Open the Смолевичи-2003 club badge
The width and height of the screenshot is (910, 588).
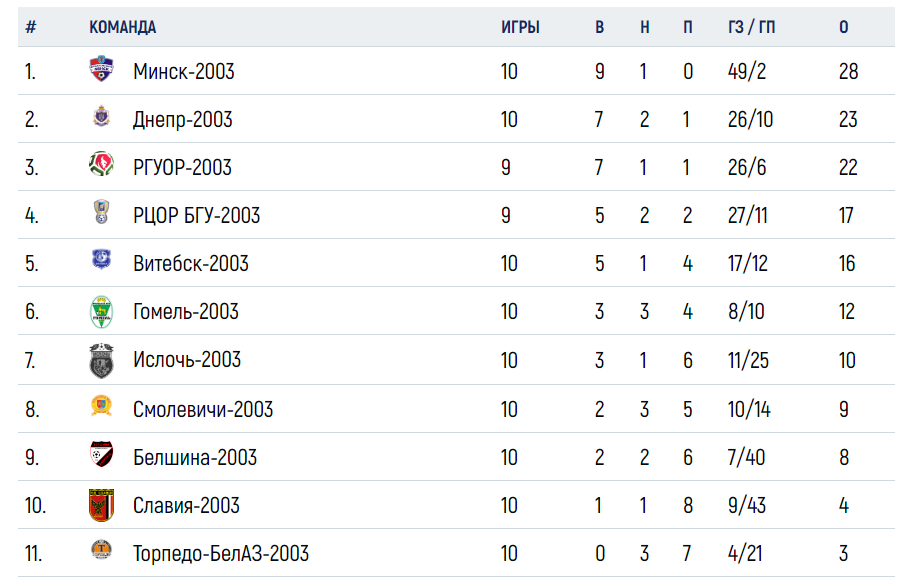[x=102, y=405]
